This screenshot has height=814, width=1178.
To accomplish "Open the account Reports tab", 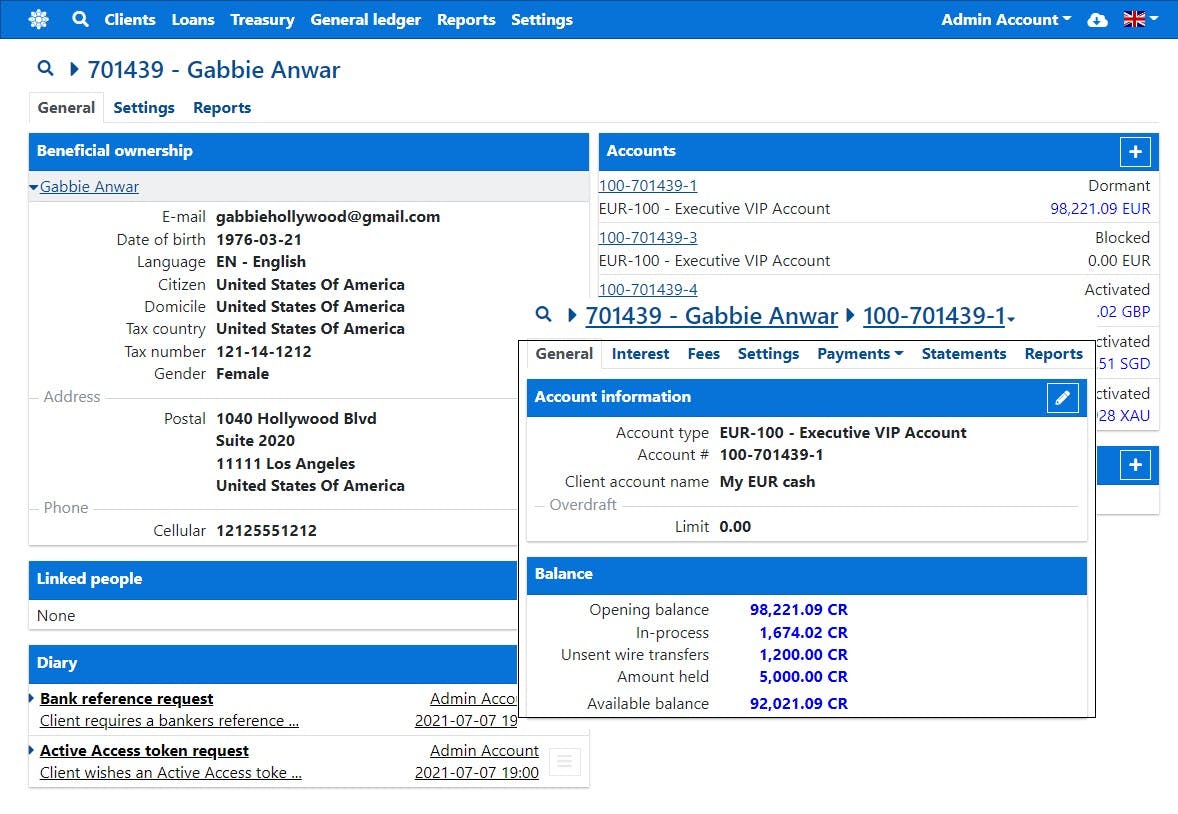I will 1053,353.
